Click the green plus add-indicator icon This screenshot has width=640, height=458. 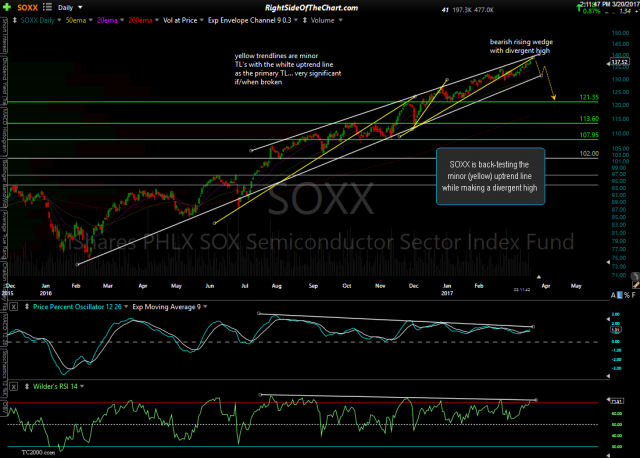7,7
